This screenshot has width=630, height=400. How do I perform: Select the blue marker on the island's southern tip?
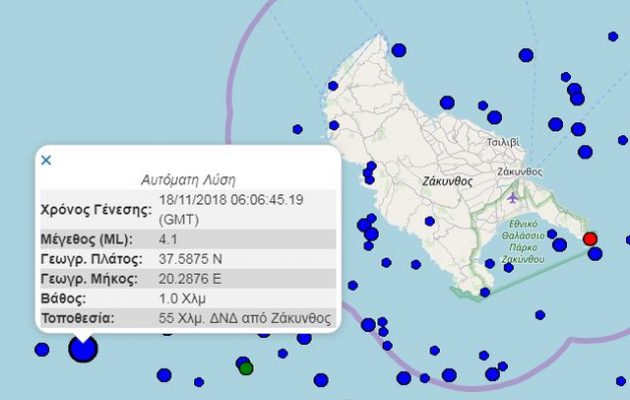coord(485,292)
